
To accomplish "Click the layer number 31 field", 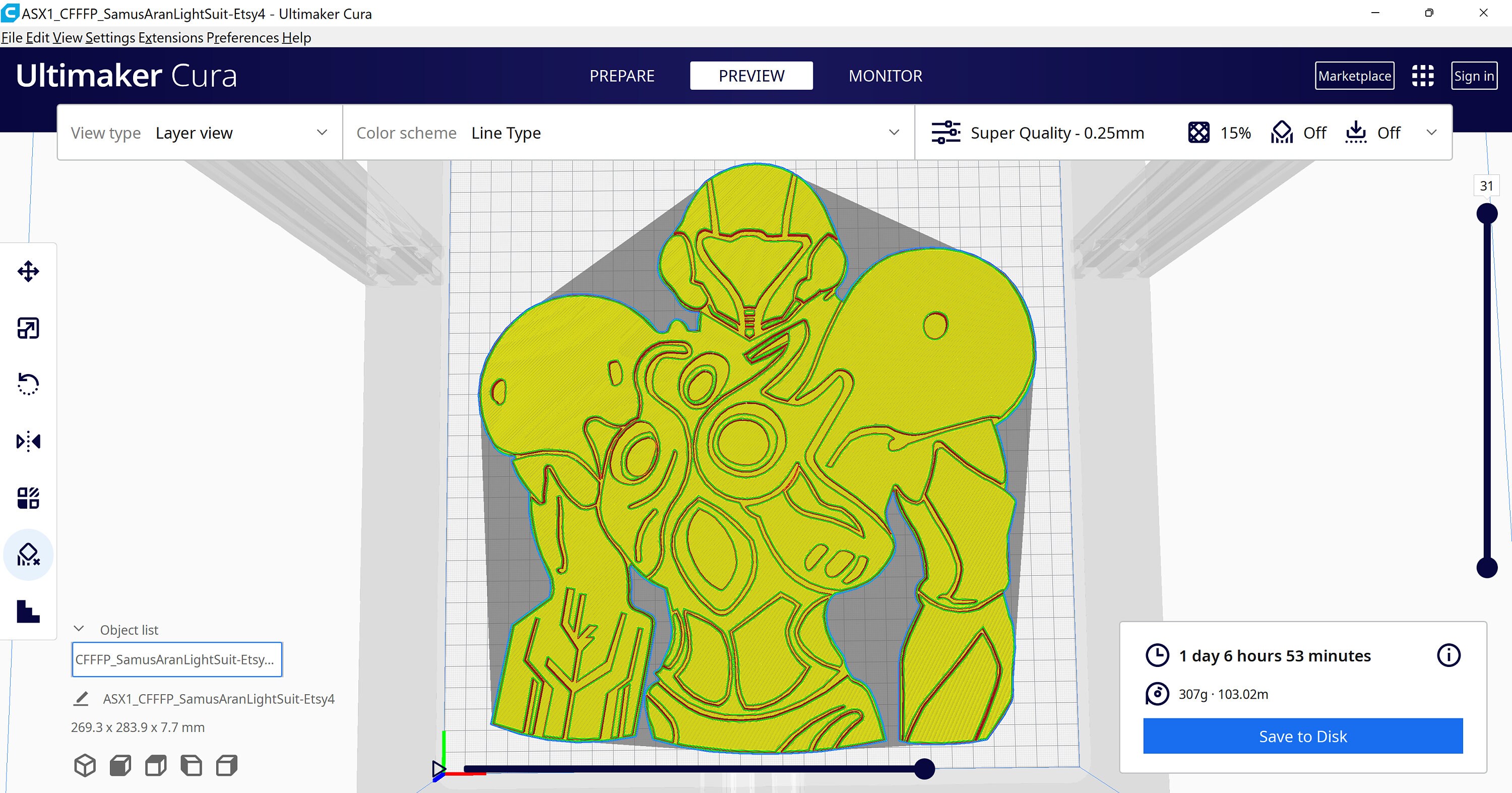I will (1486, 186).
